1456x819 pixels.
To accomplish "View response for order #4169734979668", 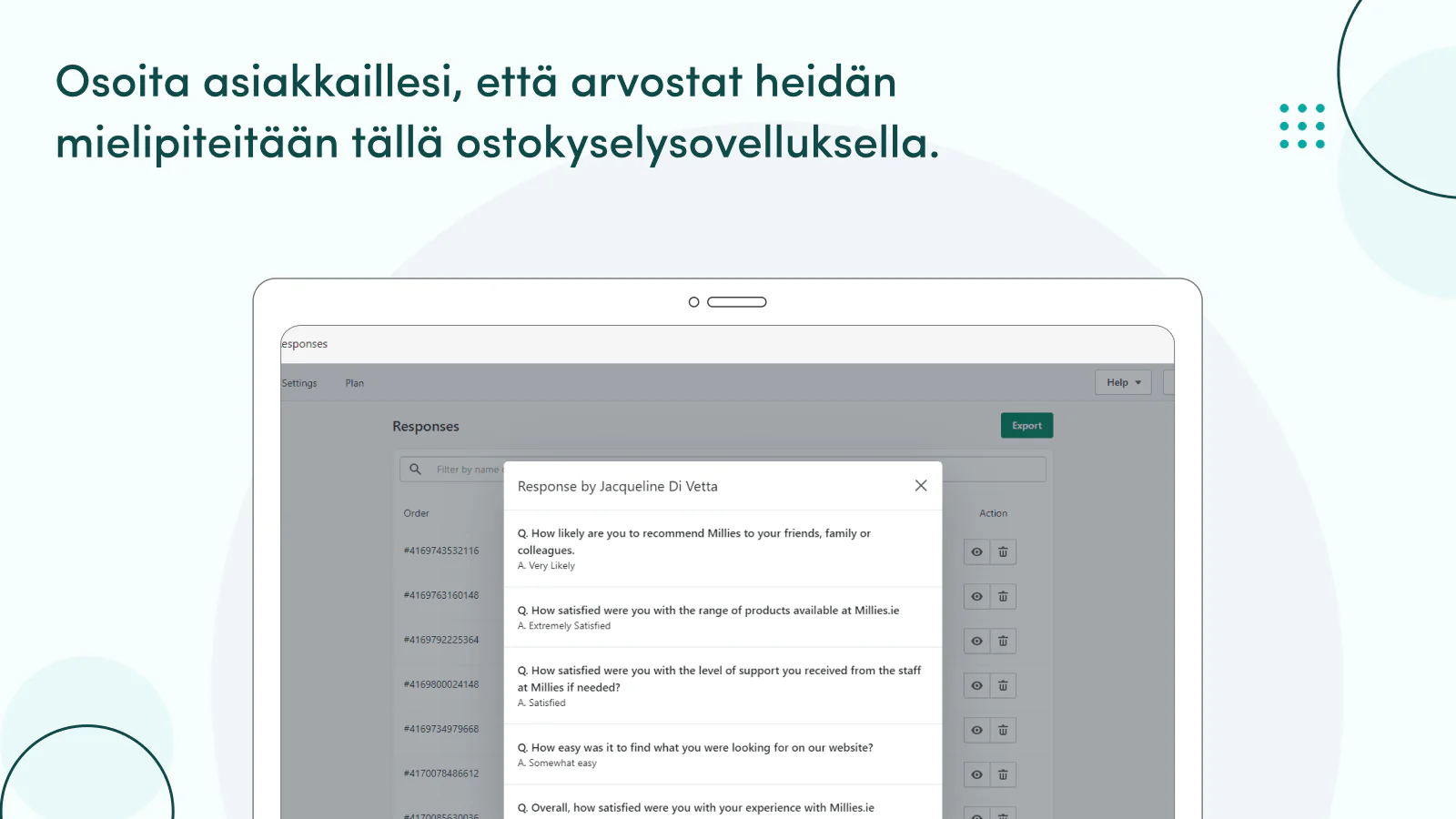I will [977, 731].
